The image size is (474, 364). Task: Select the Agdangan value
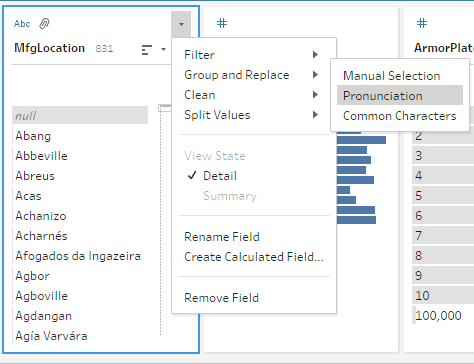point(80,316)
